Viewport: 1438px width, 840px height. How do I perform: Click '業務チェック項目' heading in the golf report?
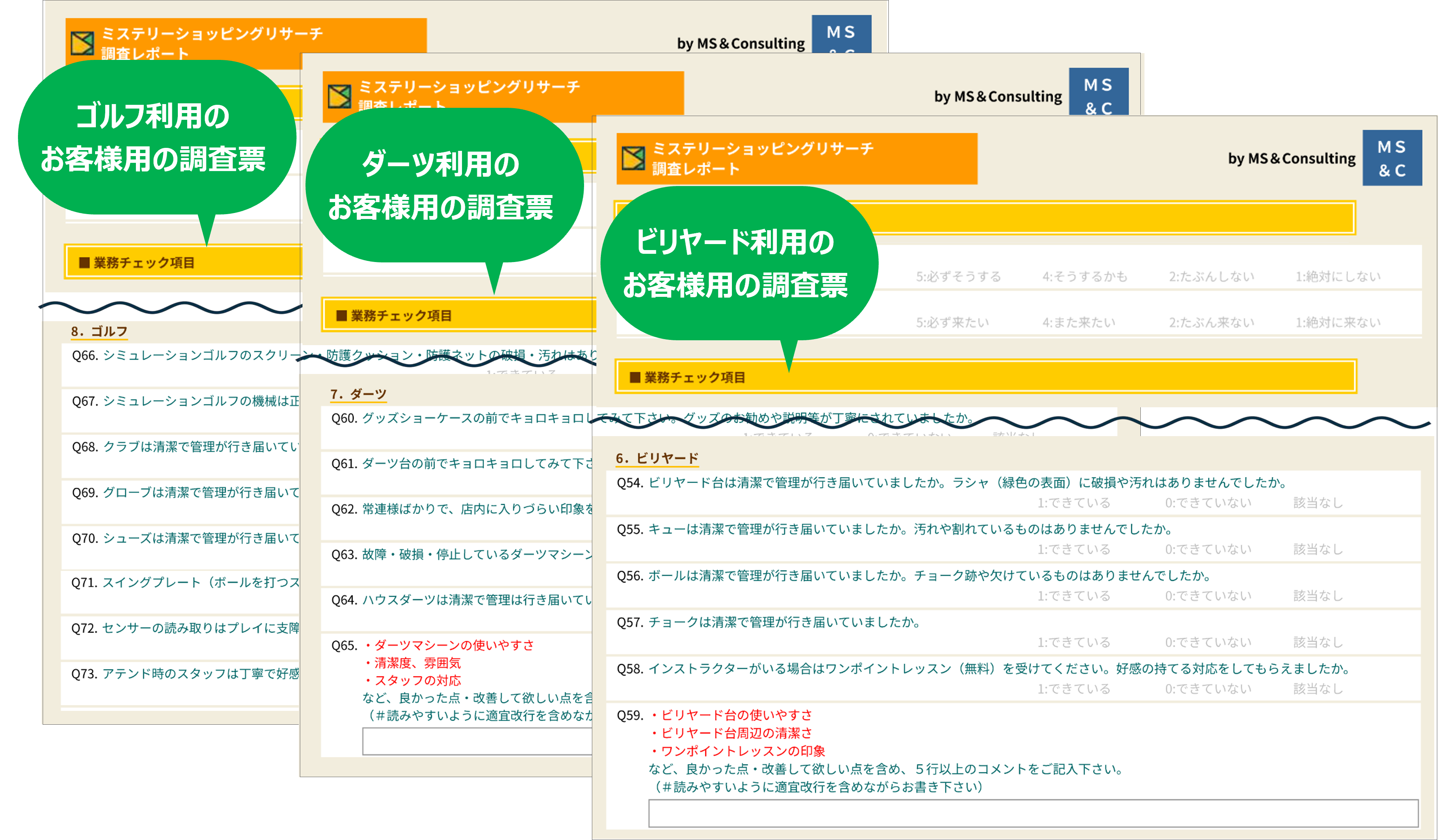pyautogui.click(x=143, y=262)
